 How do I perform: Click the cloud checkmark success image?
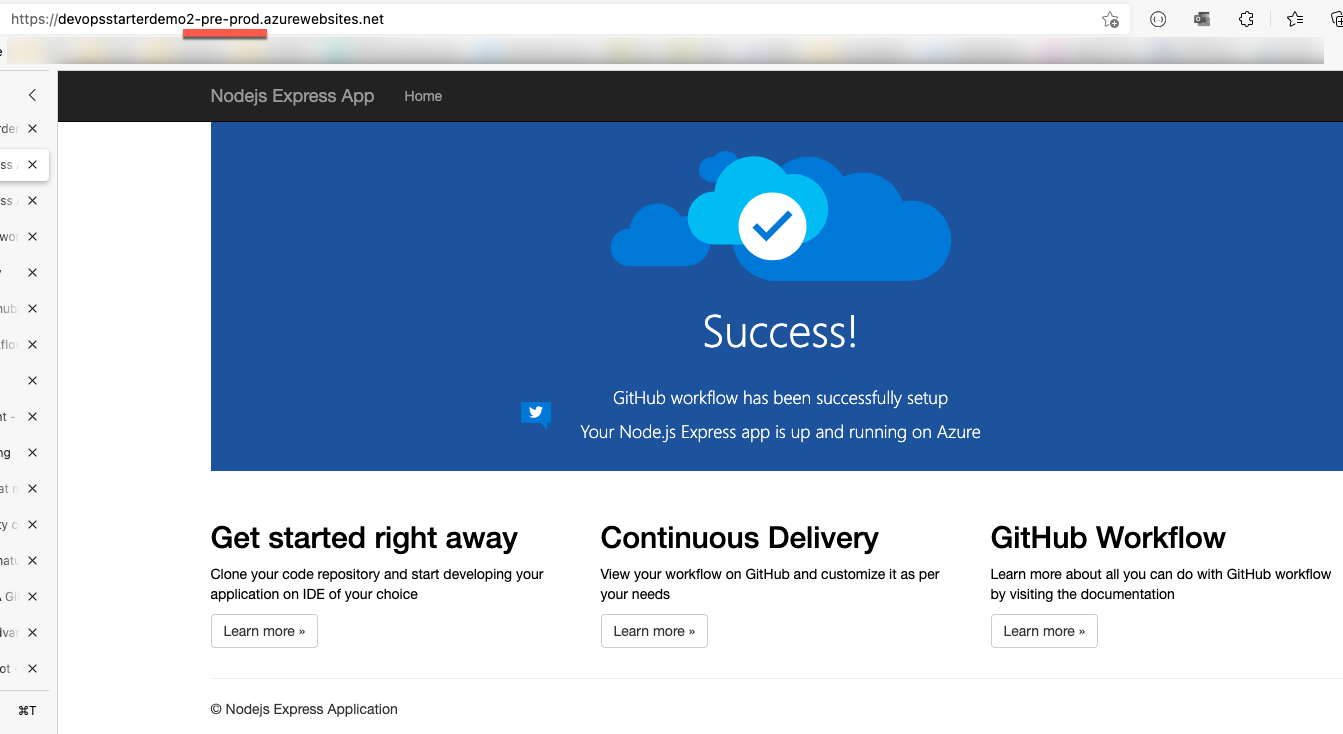(x=780, y=218)
